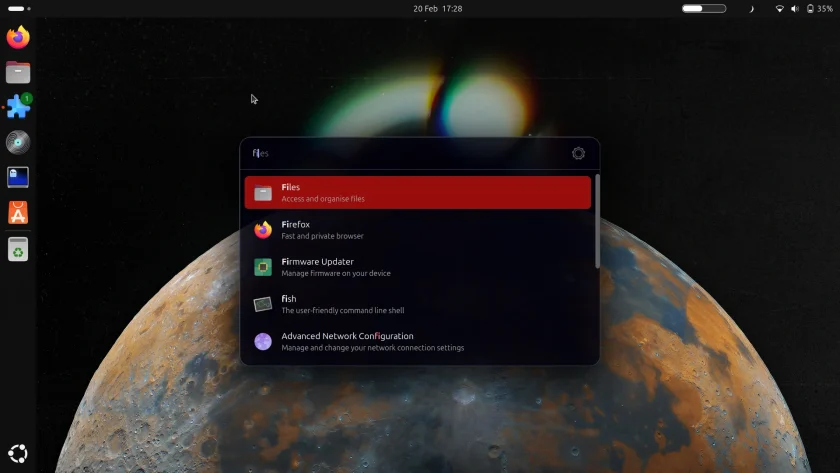Open Firefox from the dock
The height and width of the screenshot is (473, 840).
tap(18, 37)
